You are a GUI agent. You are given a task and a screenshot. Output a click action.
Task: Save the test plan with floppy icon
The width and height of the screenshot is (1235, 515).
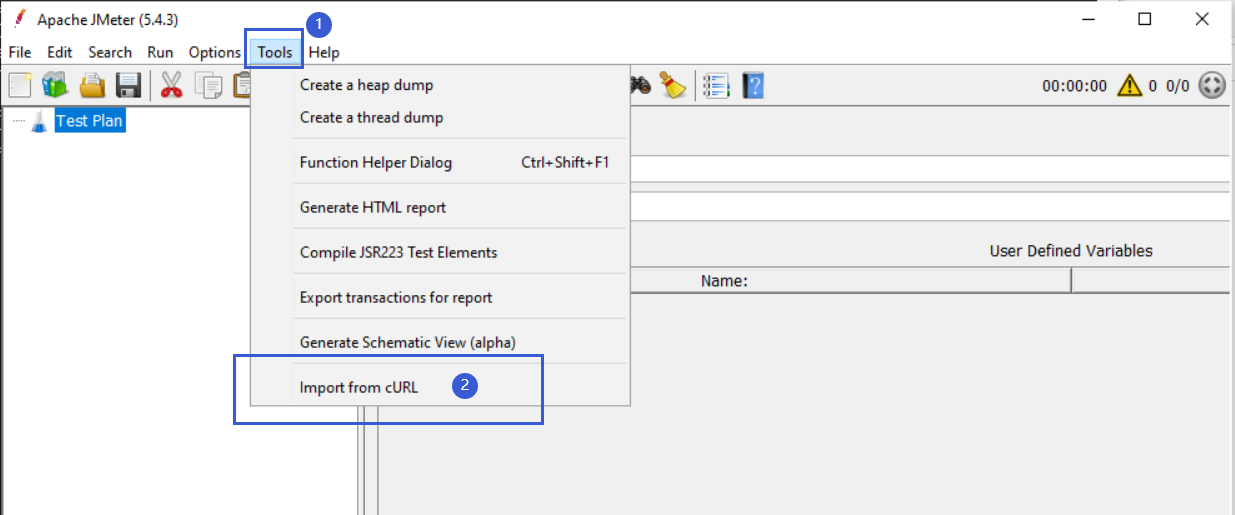coord(128,85)
